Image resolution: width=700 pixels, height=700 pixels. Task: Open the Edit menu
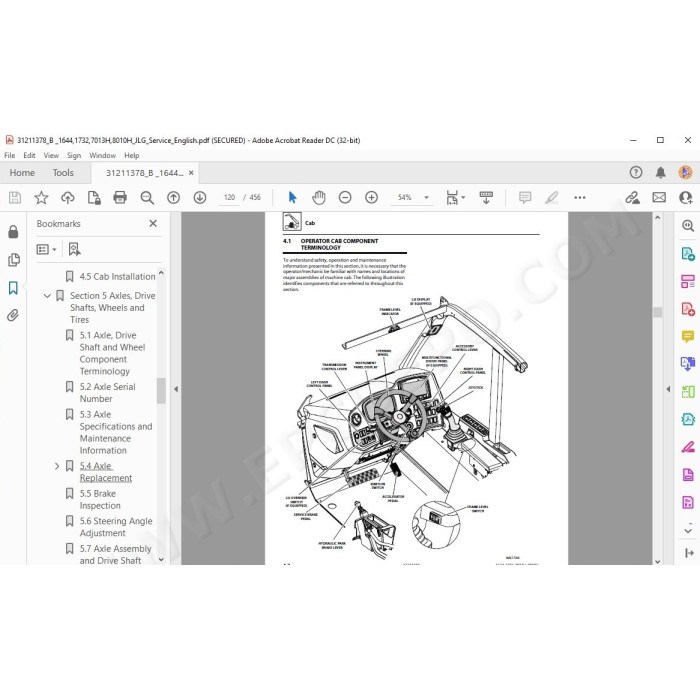tap(29, 155)
